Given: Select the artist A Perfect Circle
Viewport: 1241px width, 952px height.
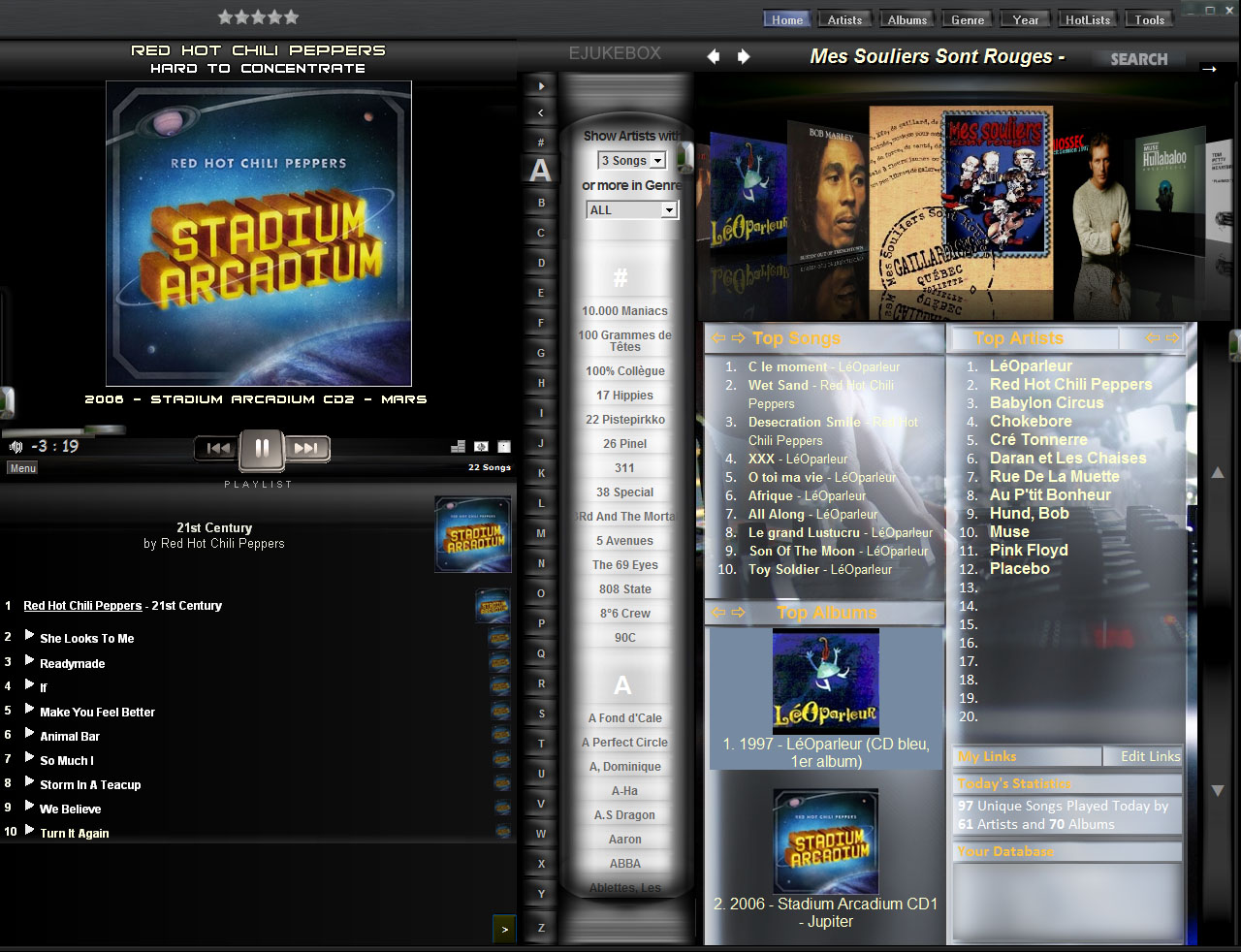Looking at the screenshot, I should click(x=624, y=743).
